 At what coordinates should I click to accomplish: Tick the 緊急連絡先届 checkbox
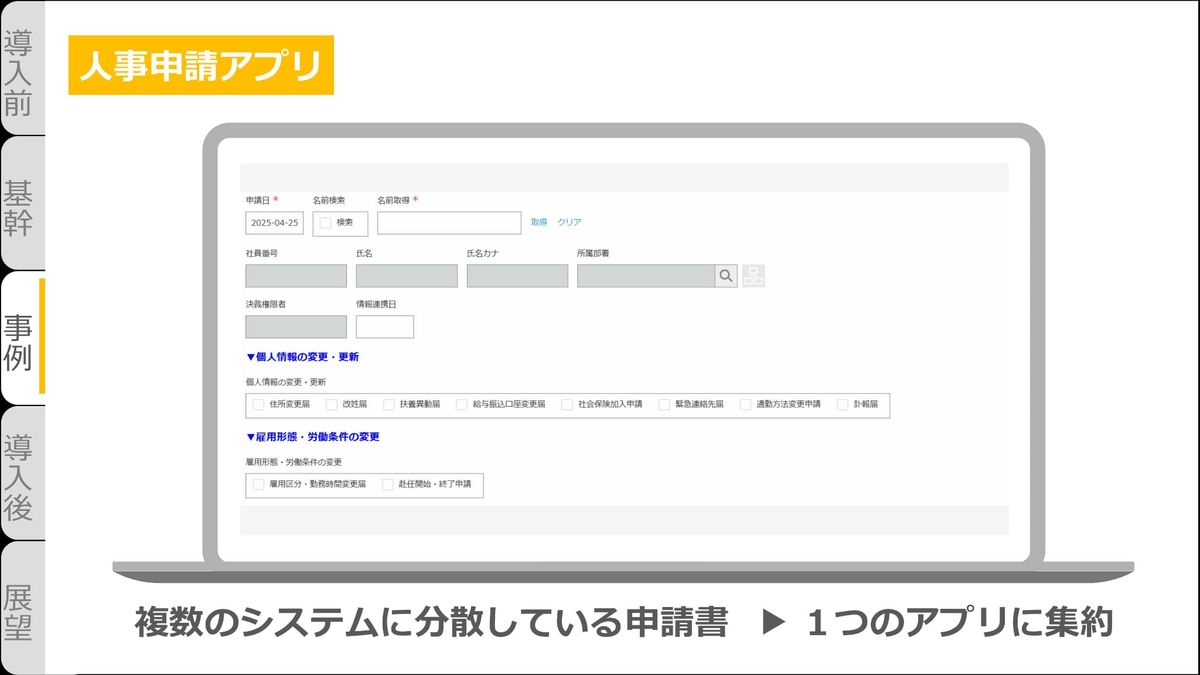tap(664, 405)
